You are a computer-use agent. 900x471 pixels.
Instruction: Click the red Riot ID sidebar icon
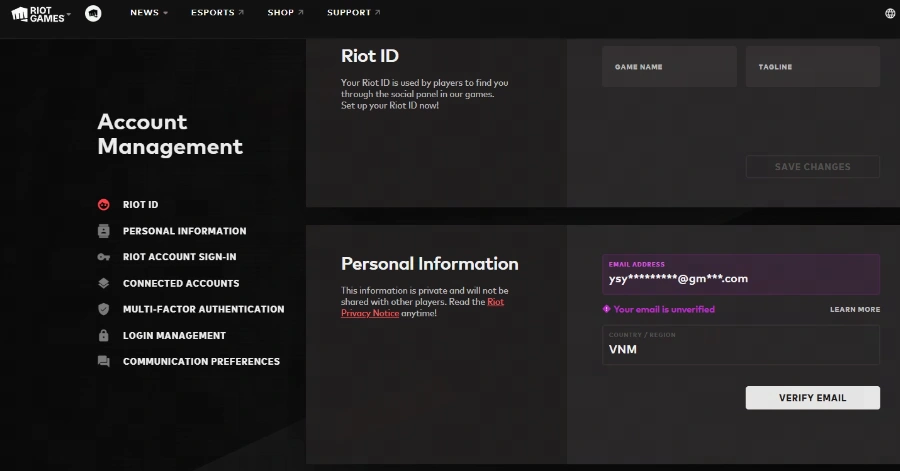[x=104, y=205]
